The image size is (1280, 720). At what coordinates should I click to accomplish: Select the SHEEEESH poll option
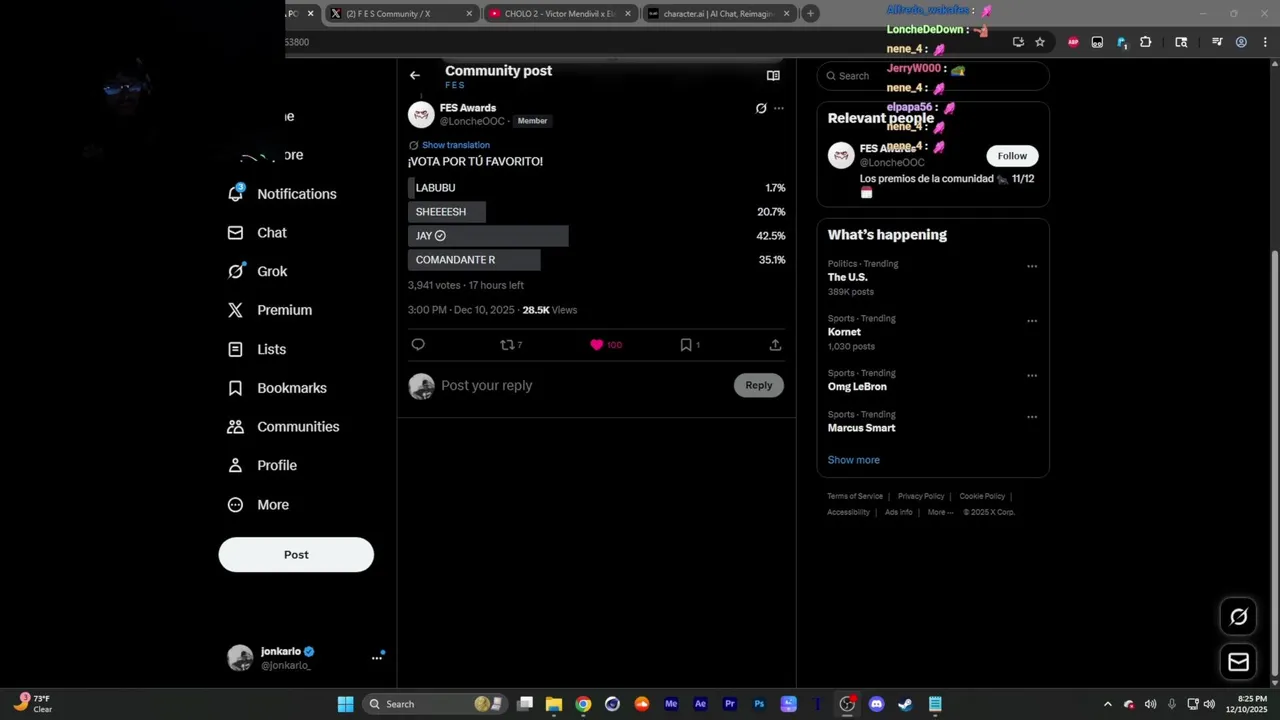pyautogui.click(x=596, y=212)
